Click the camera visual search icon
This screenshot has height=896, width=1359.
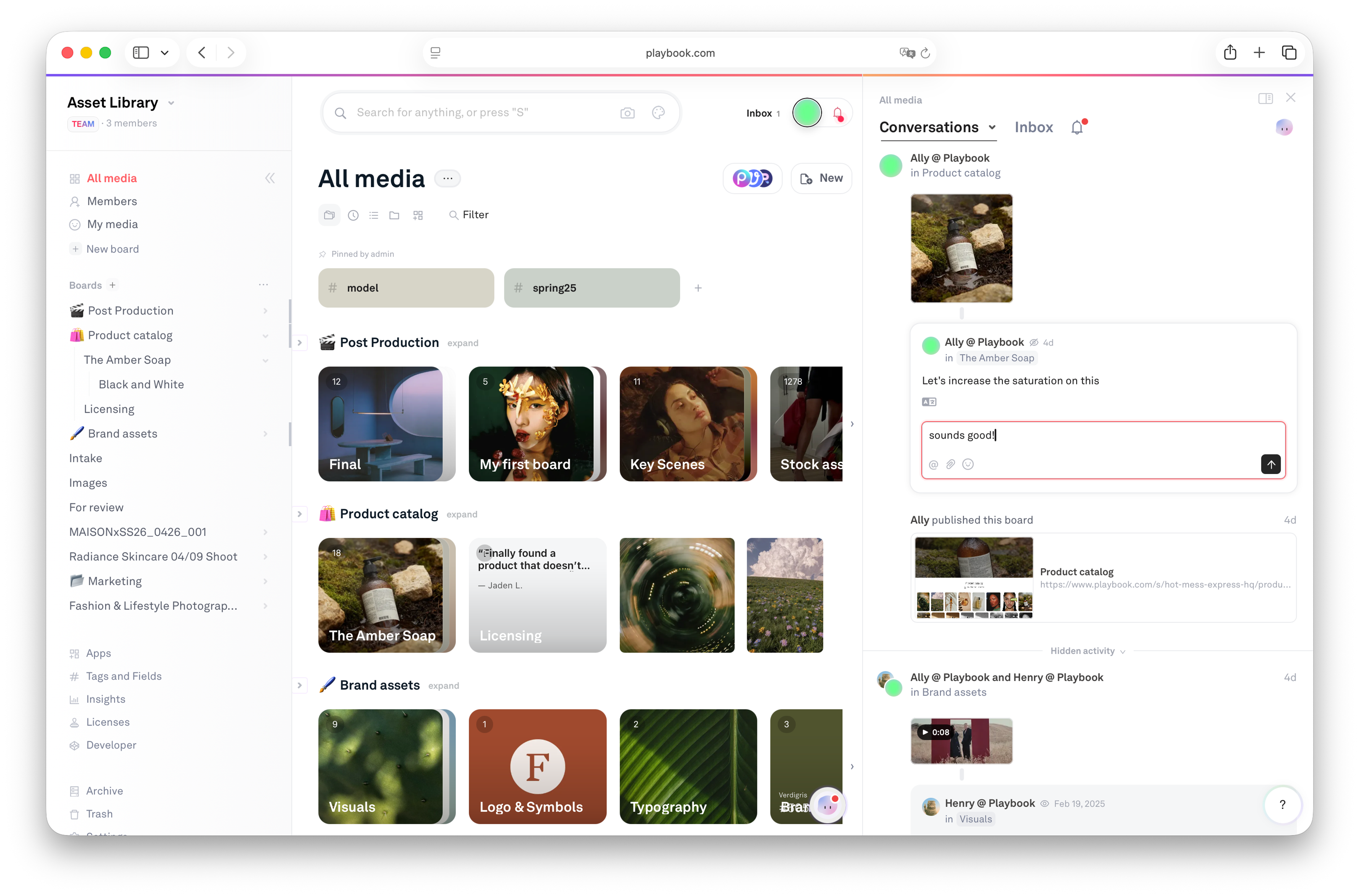(x=627, y=112)
